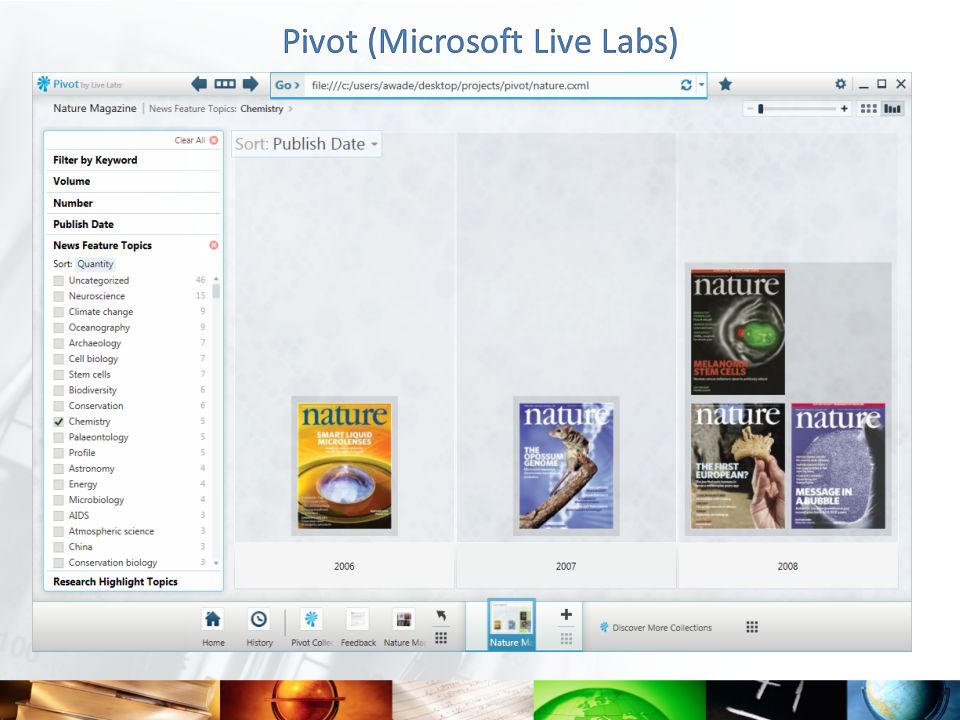Open the Smart Liquid Microlenses cover

[x=344, y=466]
